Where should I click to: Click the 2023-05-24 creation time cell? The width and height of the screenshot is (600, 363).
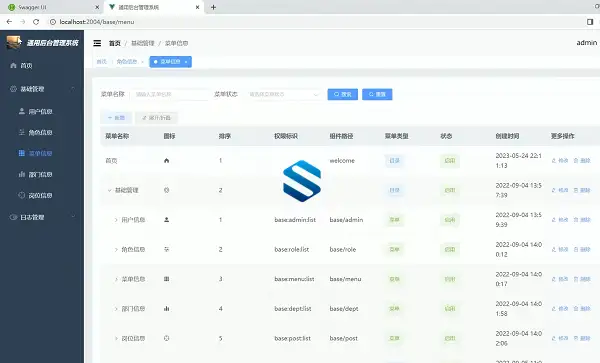point(518,161)
